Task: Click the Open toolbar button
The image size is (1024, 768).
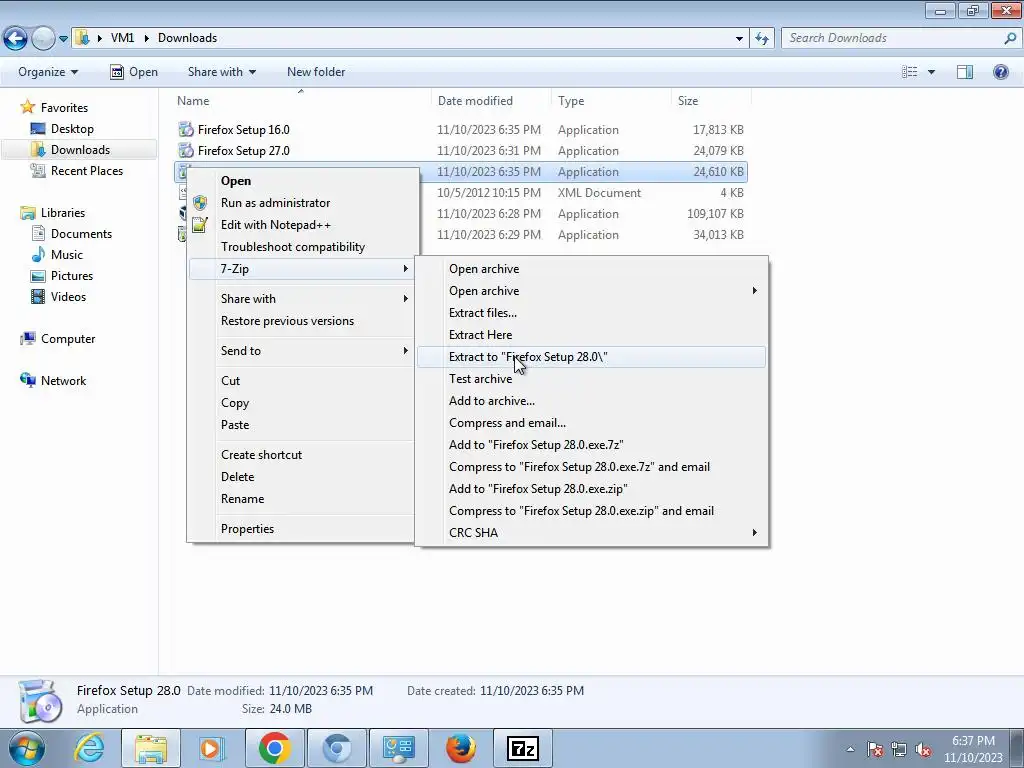Action: click(x=134, y=72)
